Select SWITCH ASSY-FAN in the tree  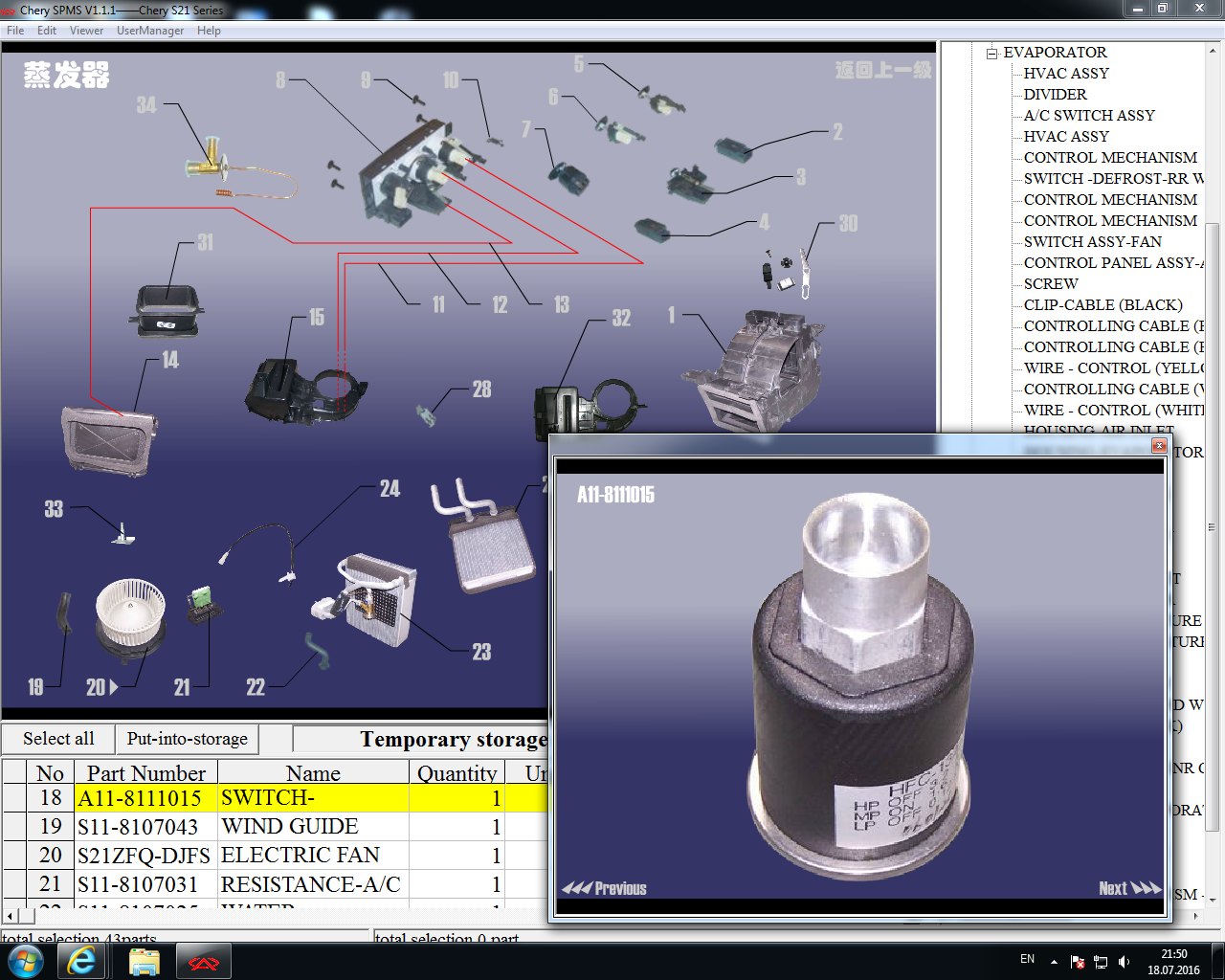[1092, 242]
